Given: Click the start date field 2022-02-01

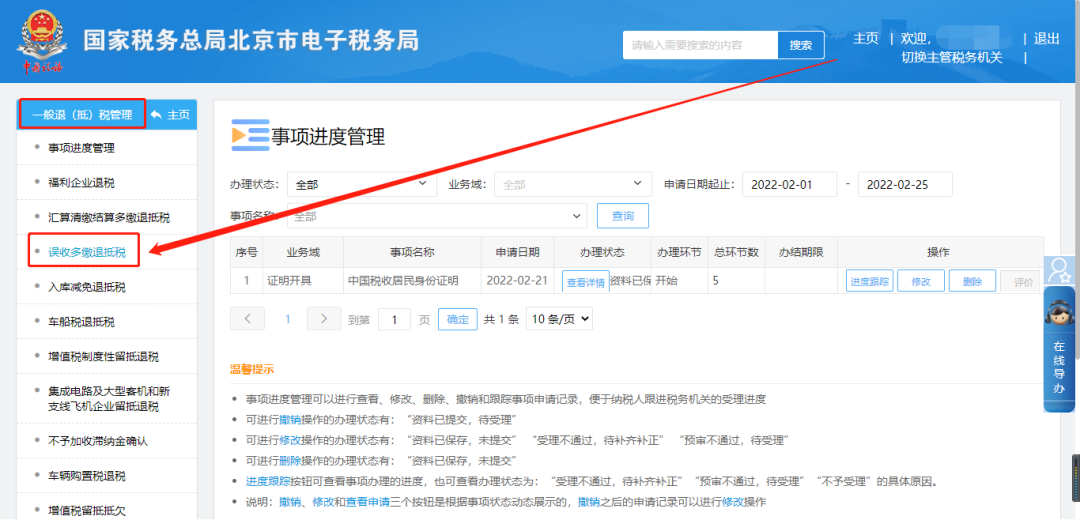Looking at the screenshot, I should pos(789,185).
